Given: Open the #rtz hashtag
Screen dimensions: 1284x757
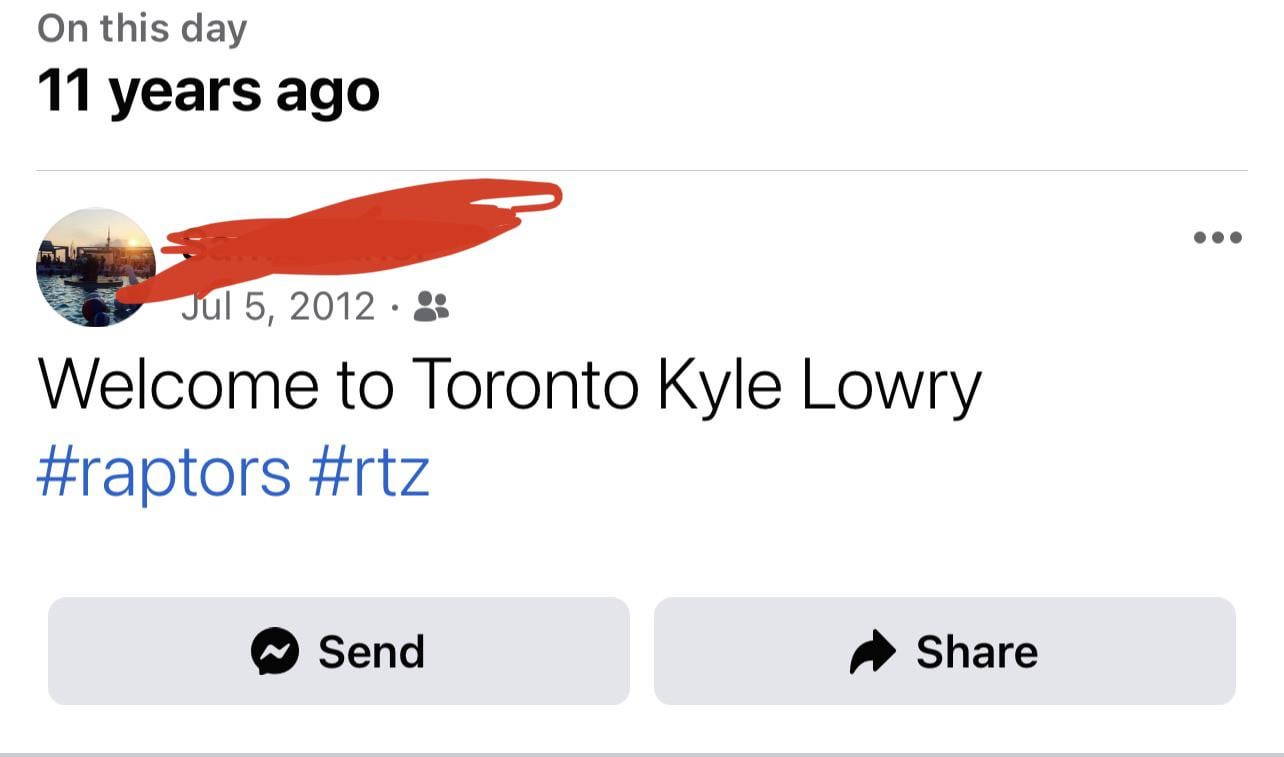Looking at the screenshot, I should pyautogui.click(x=370, y=472).
